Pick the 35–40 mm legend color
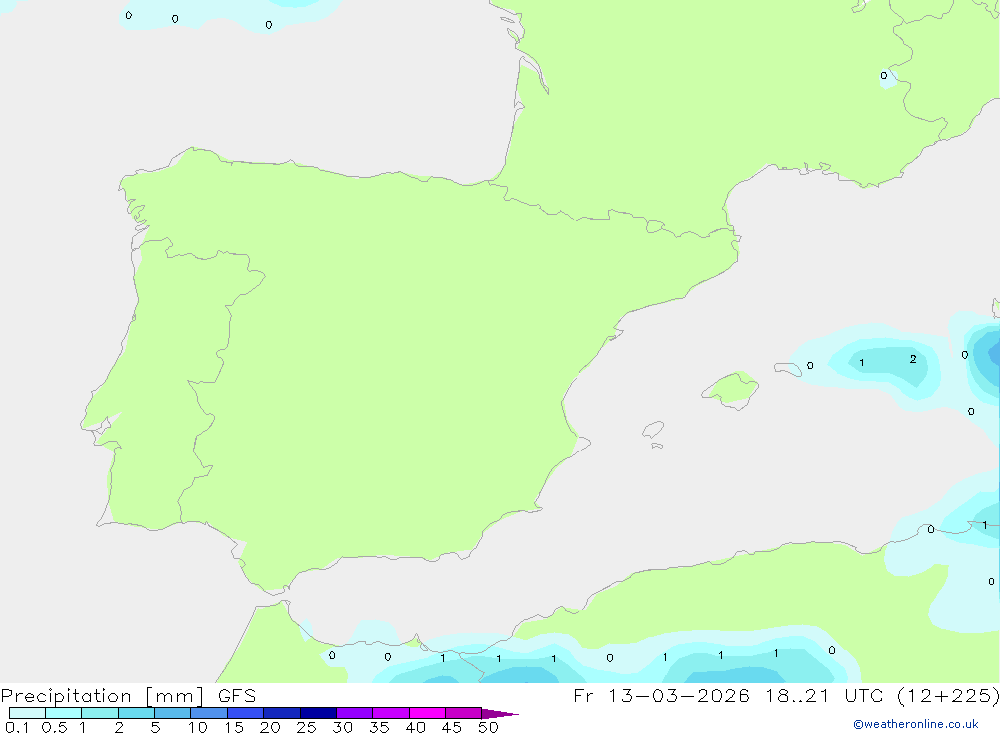 click(x=390, y=713)
